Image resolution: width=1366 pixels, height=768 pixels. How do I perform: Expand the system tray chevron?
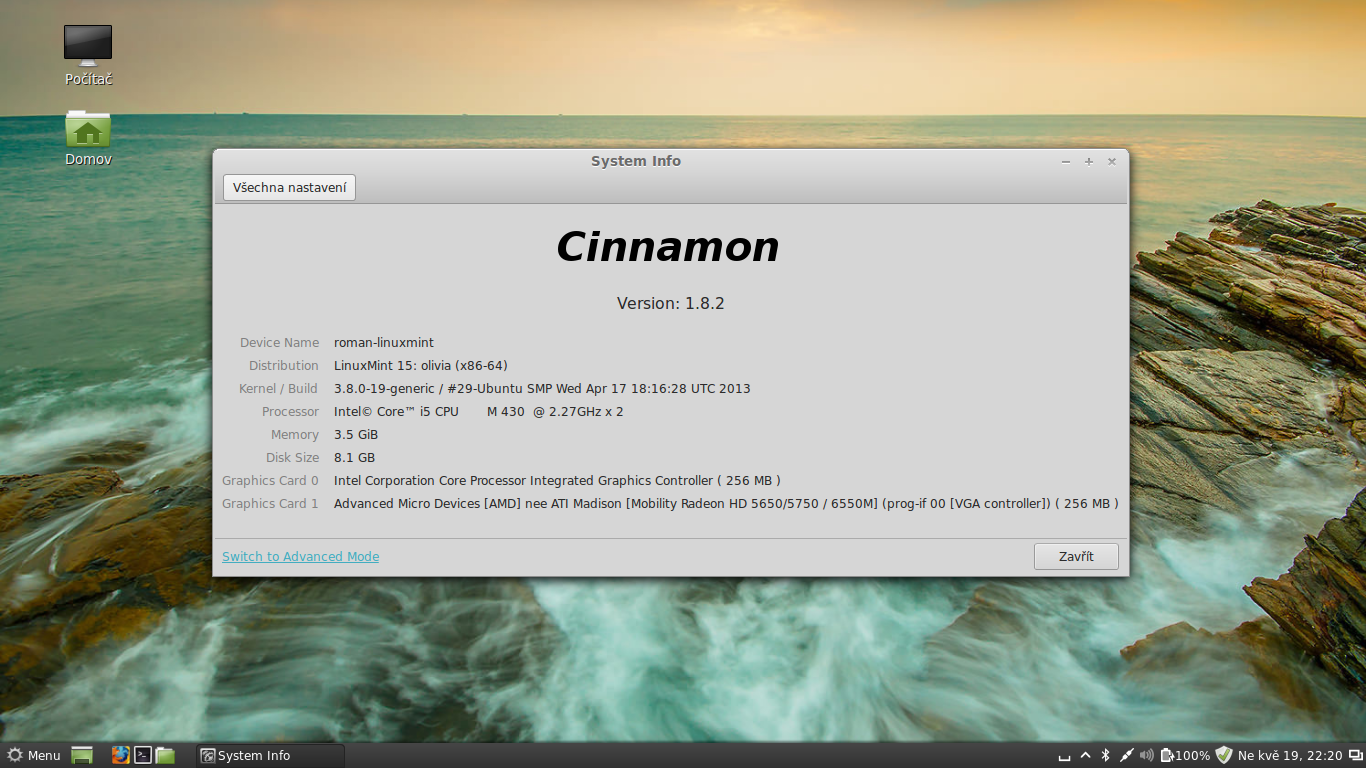pos(1085,755)
